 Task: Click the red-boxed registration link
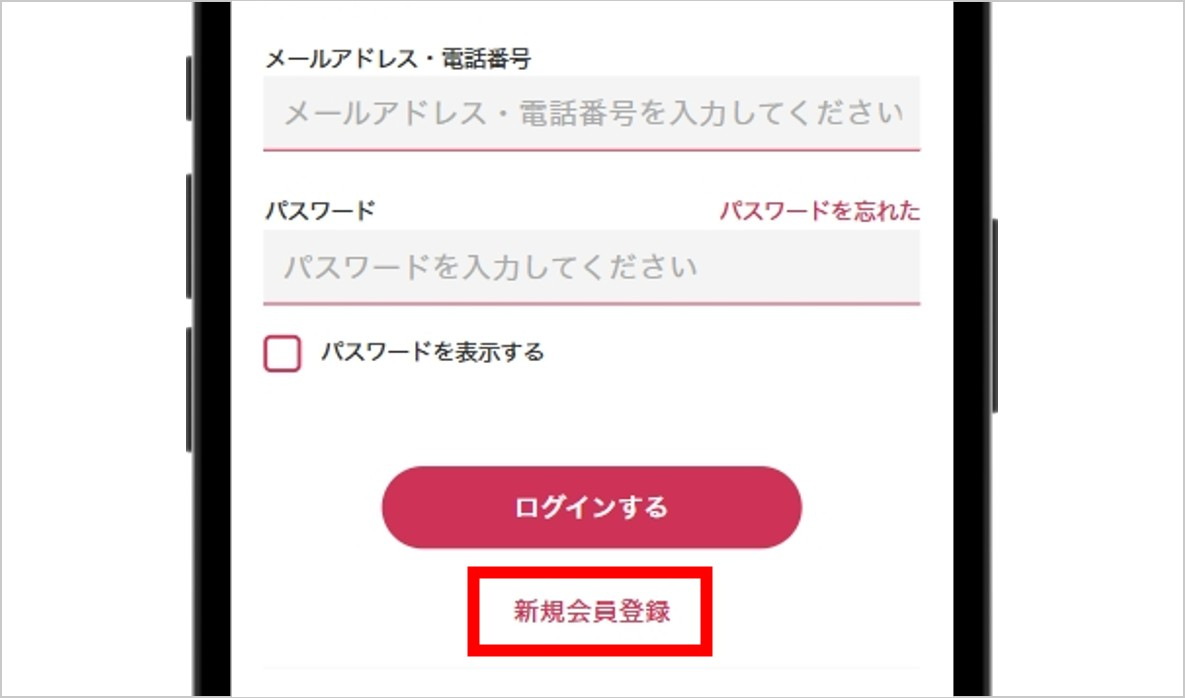coord(589,611)
